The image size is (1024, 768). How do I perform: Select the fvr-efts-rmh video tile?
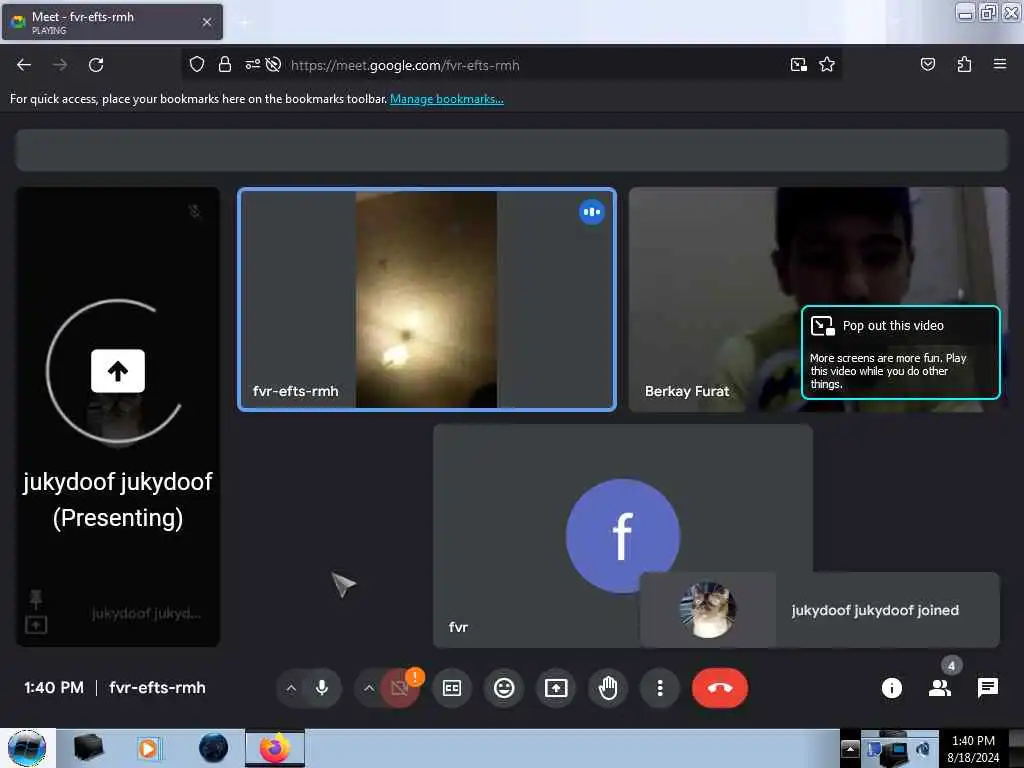427,300
